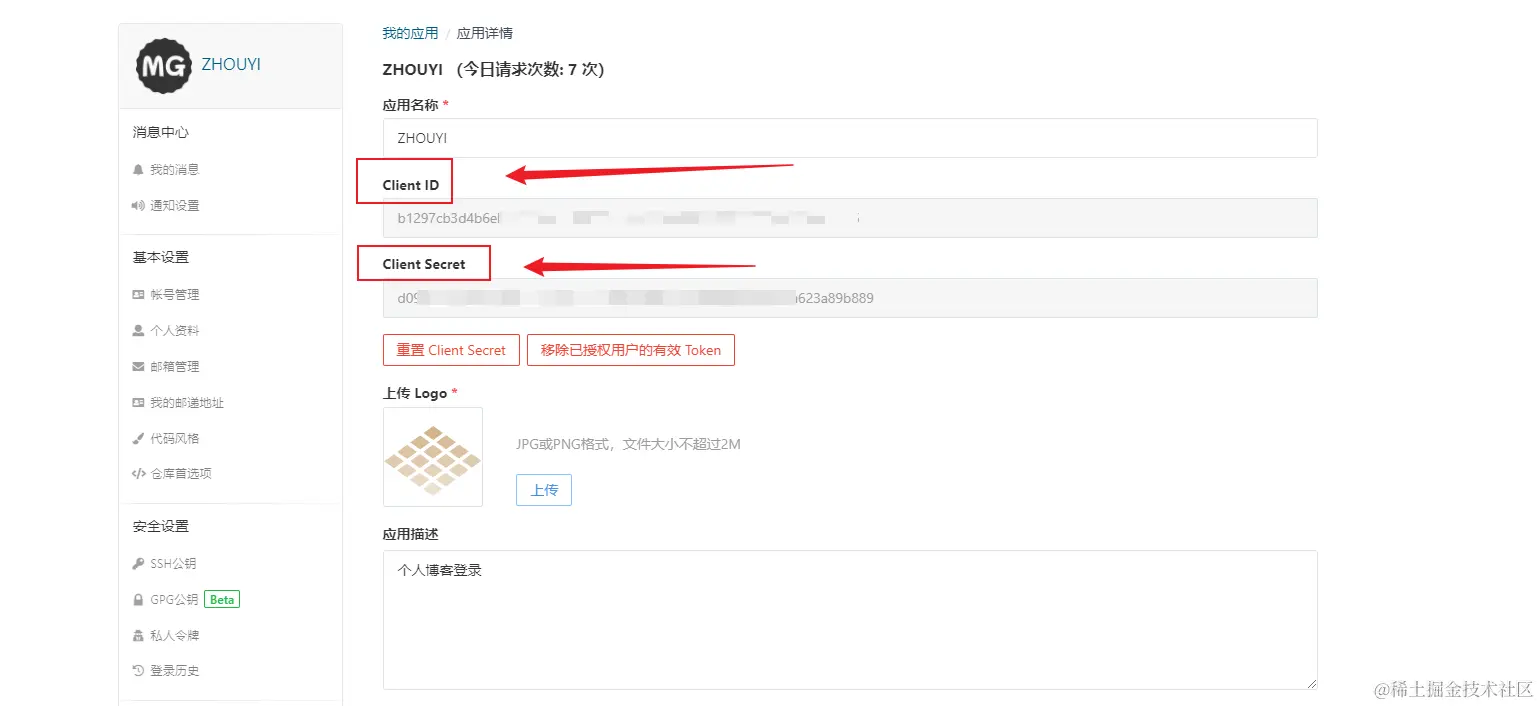
Task: Open 我的消息 in sidebar
Action: pos(175,170)
